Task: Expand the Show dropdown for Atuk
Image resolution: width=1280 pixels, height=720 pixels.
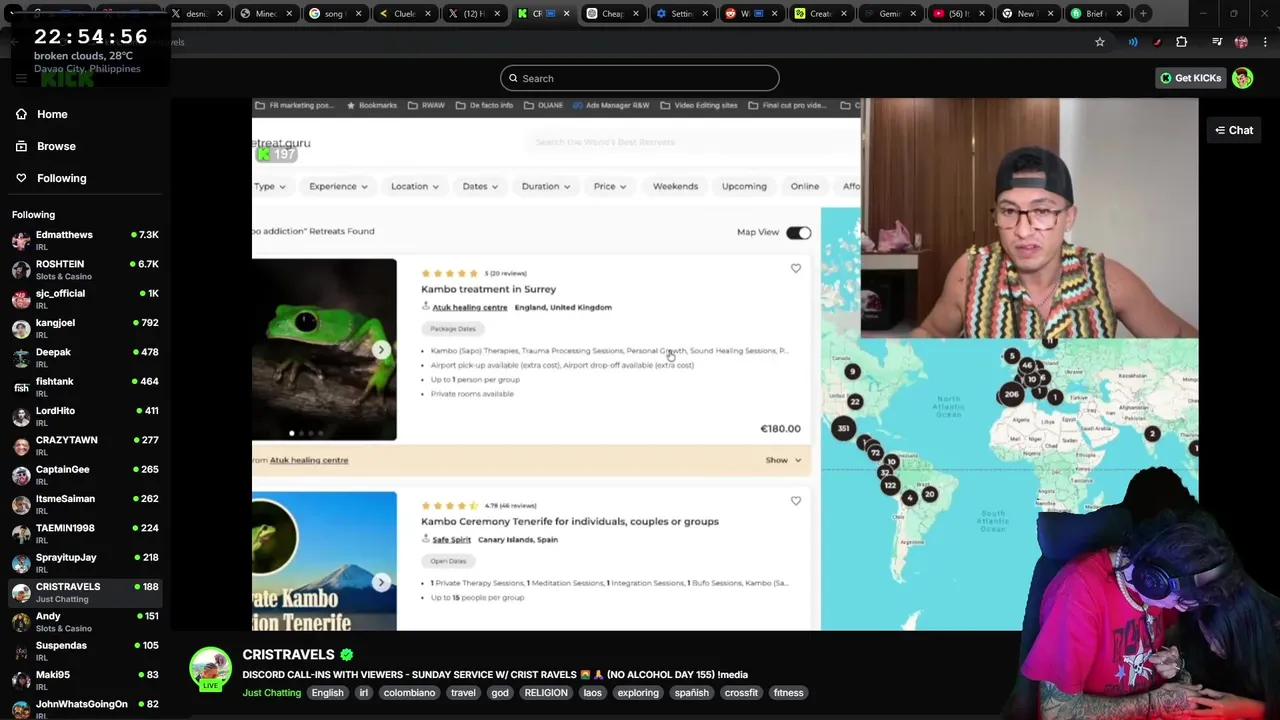Action: coord(783,460)
